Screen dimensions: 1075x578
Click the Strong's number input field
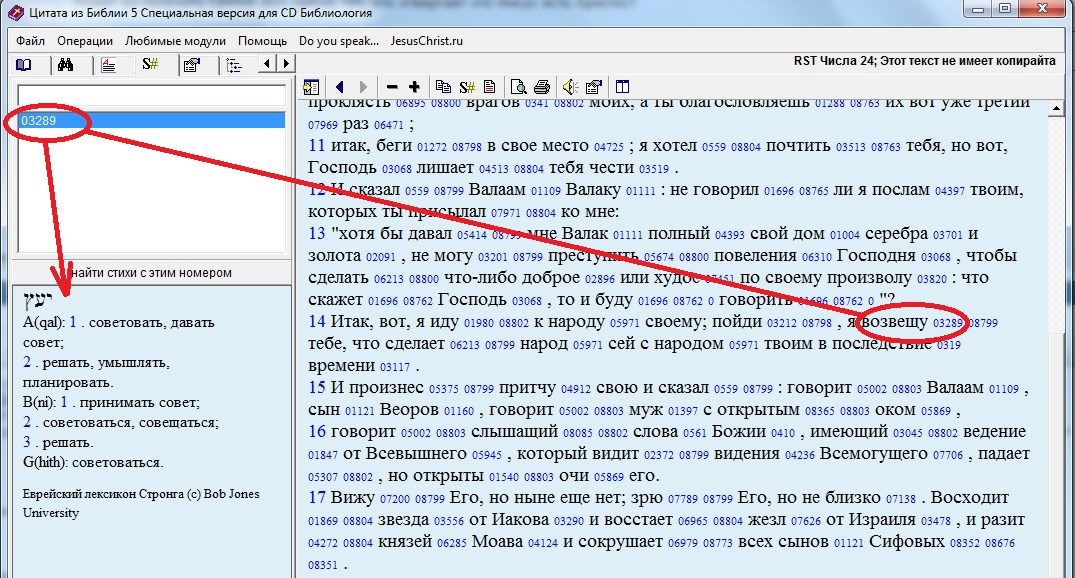tap(150, 96)
